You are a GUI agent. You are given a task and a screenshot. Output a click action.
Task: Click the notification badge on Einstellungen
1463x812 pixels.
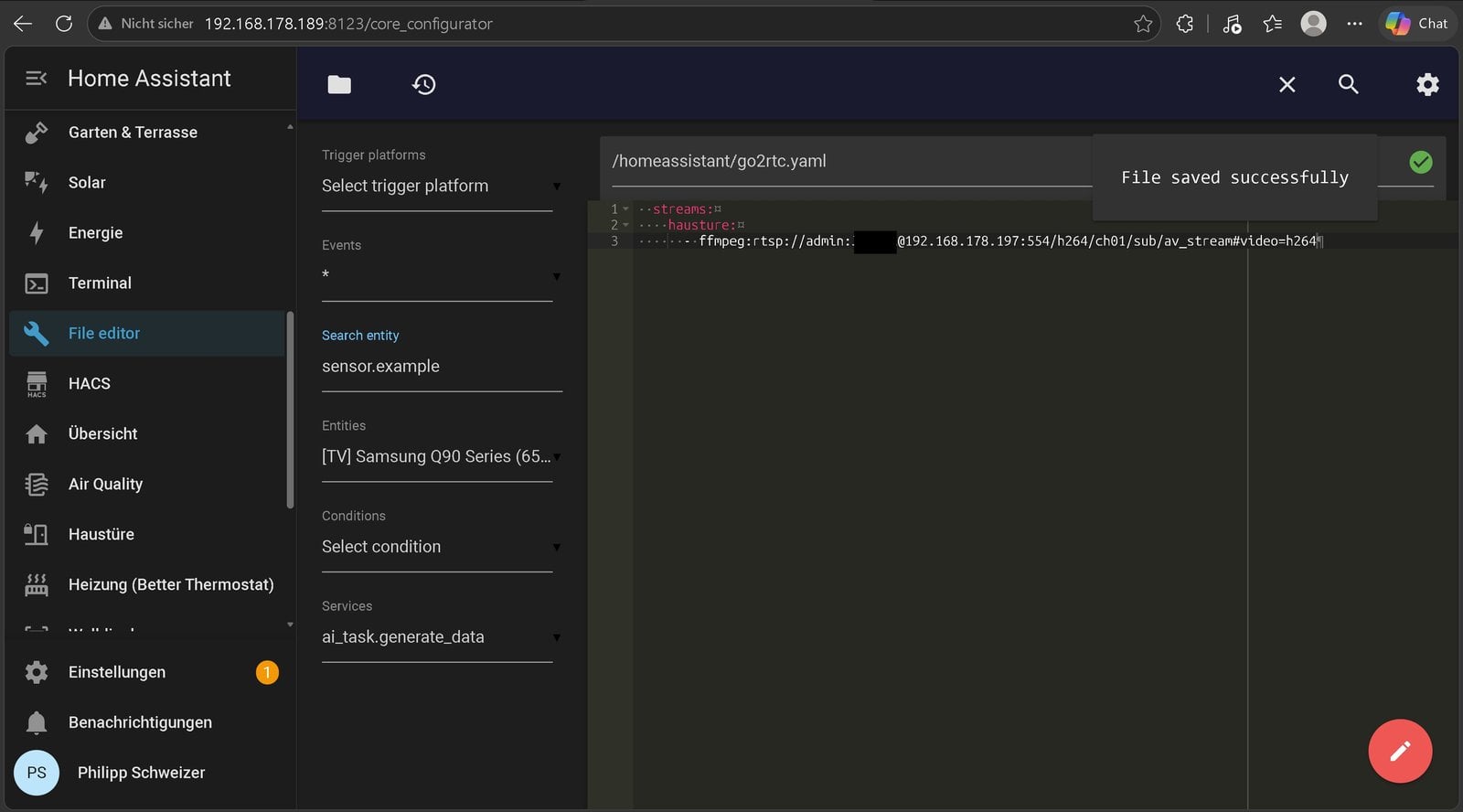coord(267,672)
